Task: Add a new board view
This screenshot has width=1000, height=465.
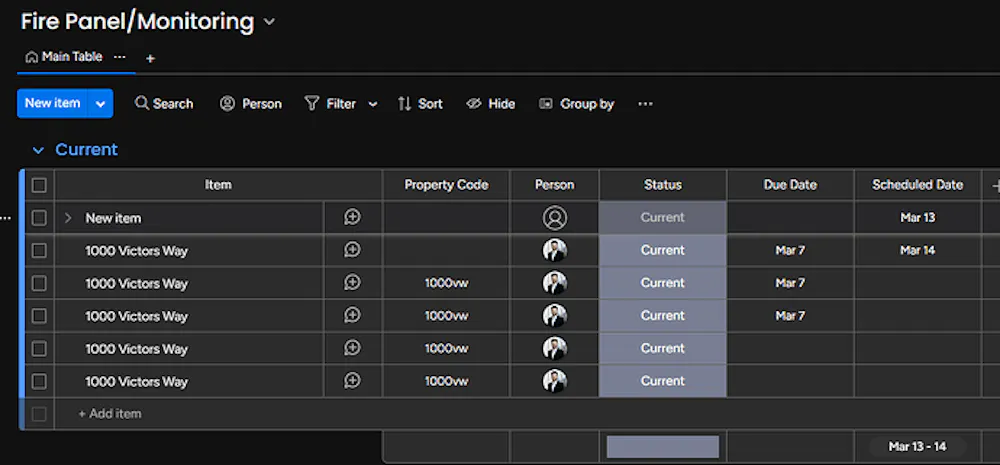Action: pyautogui.click(x=150, y=59)
